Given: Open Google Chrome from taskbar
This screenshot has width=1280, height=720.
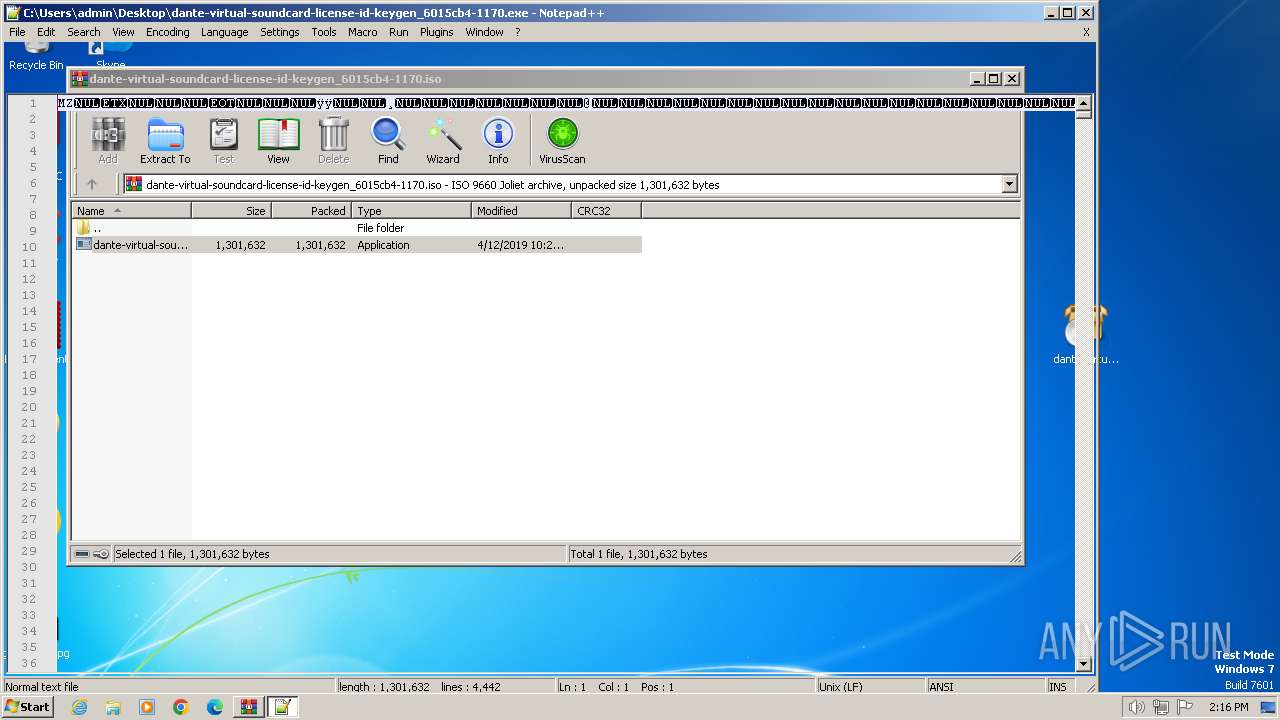Looking at the screenshot, I should point(181,707).
